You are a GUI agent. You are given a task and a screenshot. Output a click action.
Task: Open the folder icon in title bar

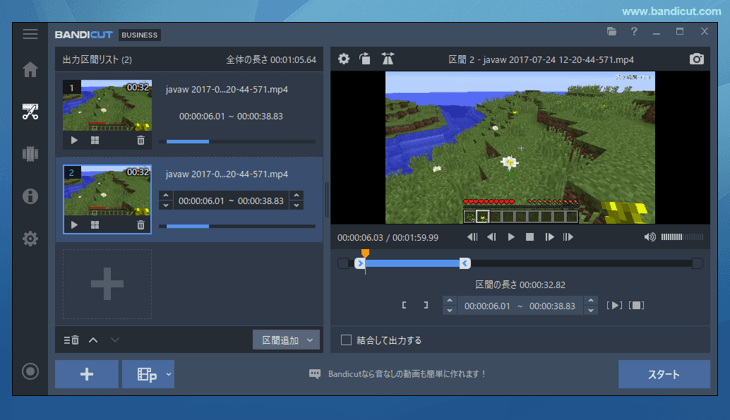(612, 32)
